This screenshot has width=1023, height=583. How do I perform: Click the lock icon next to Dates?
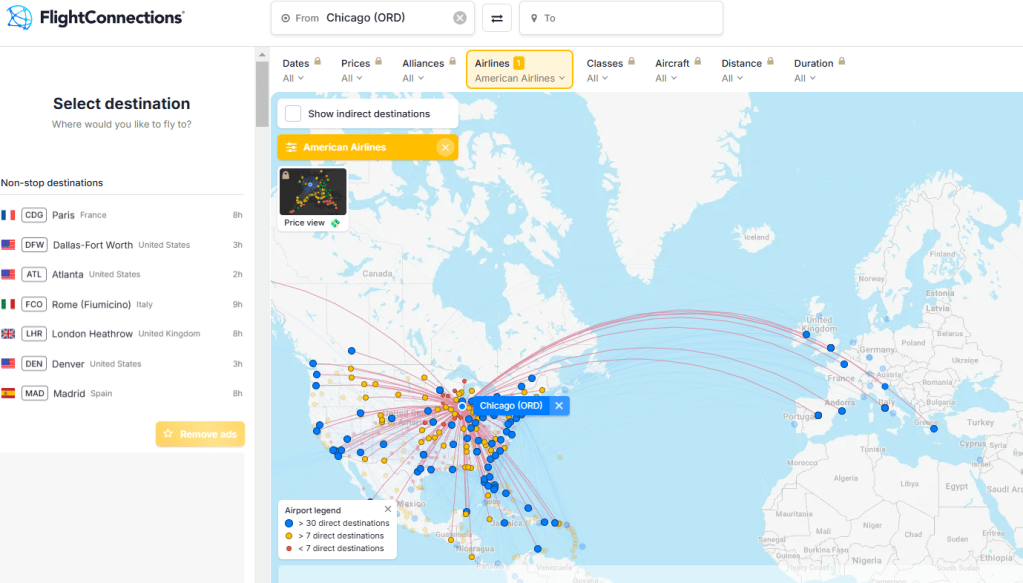318,62
